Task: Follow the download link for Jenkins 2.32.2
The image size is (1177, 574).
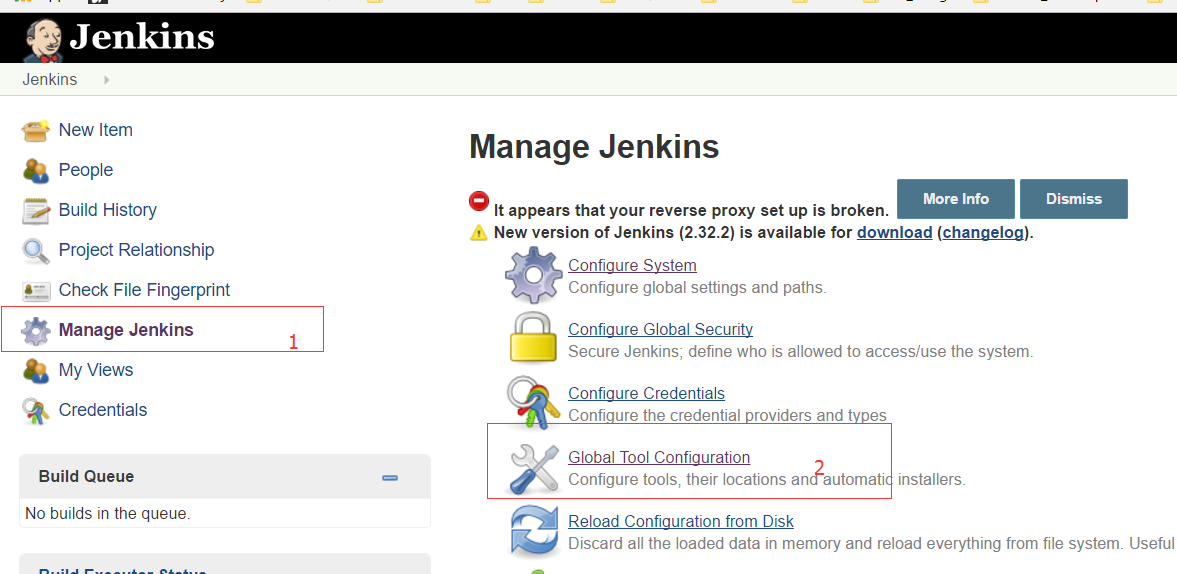Action: point(894,233)
